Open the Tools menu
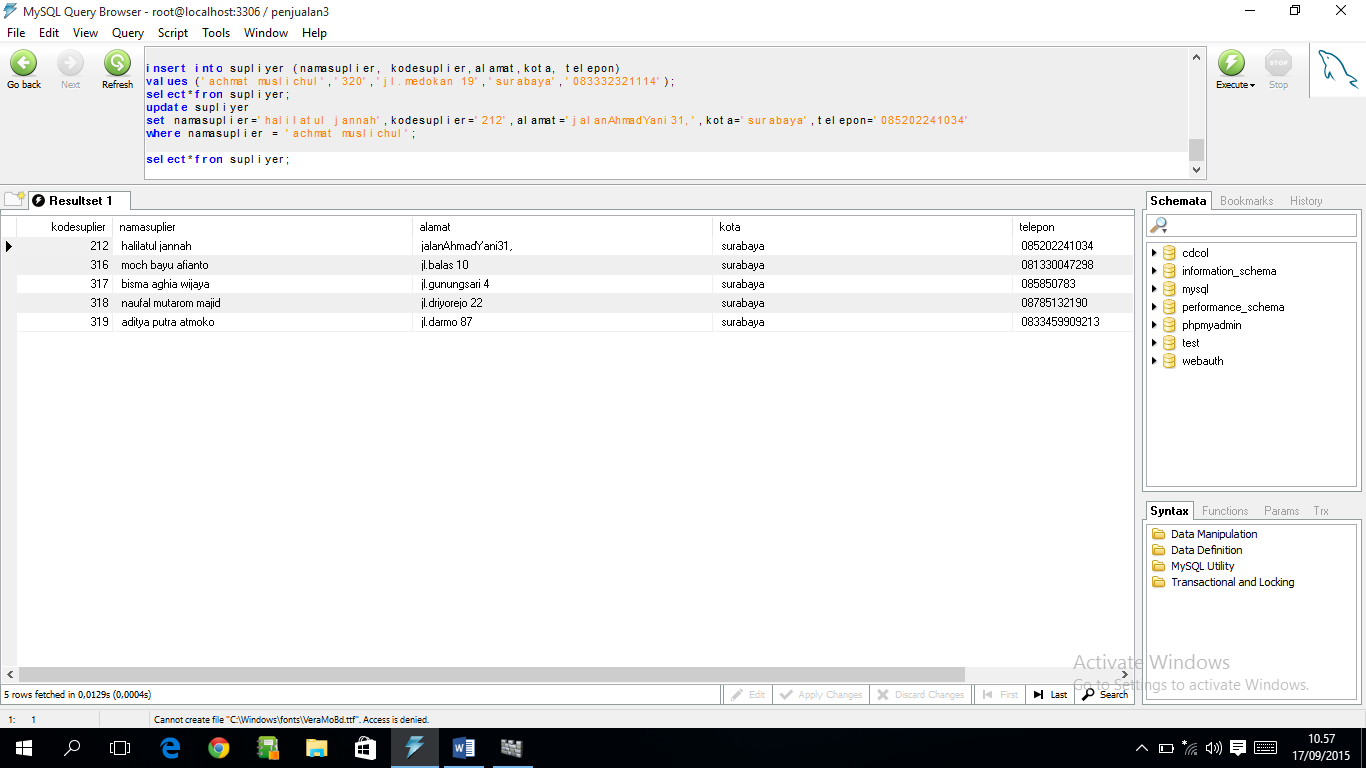This screenshot has height=768, width=1366. pos(216,32)
